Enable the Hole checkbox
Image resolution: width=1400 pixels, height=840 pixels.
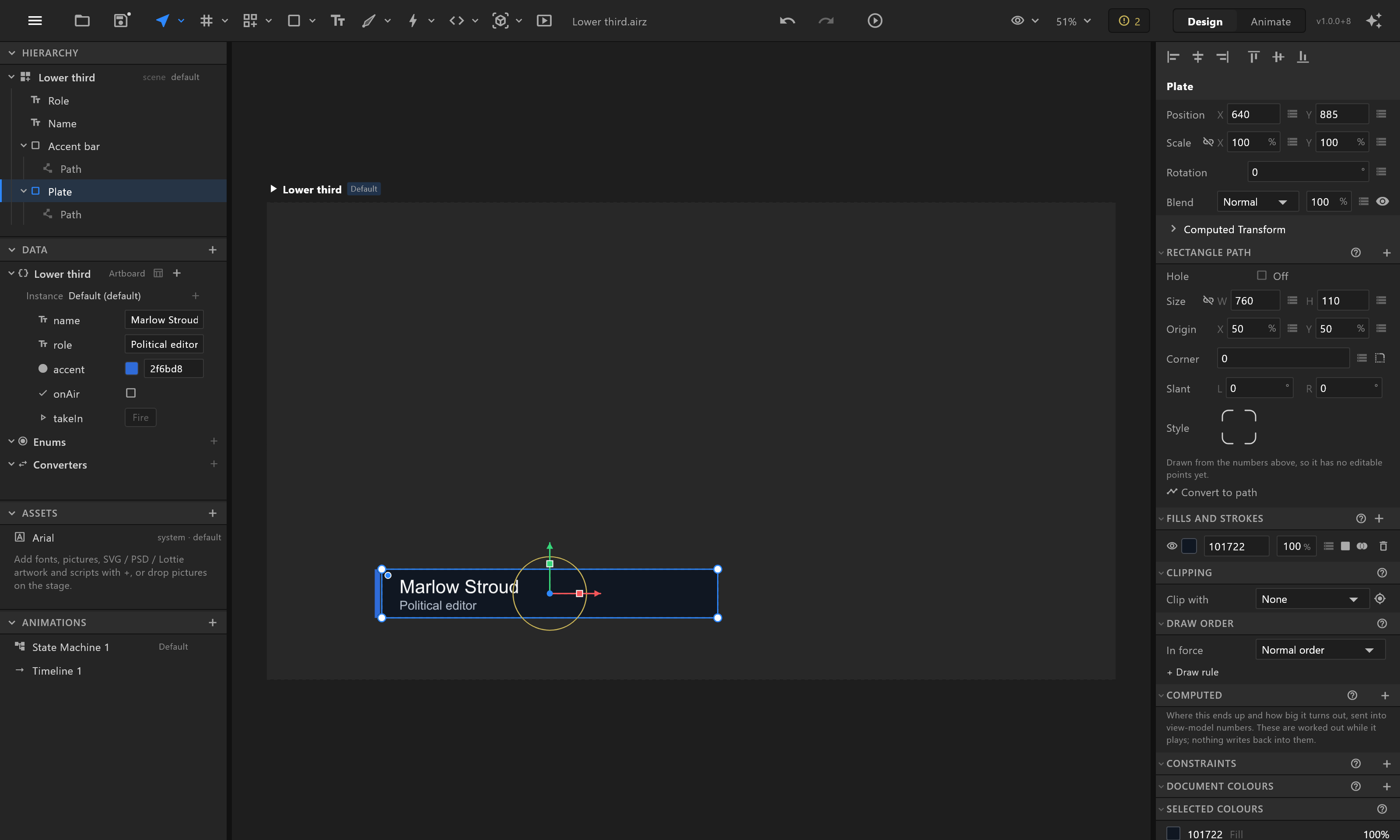[1261, 275]
